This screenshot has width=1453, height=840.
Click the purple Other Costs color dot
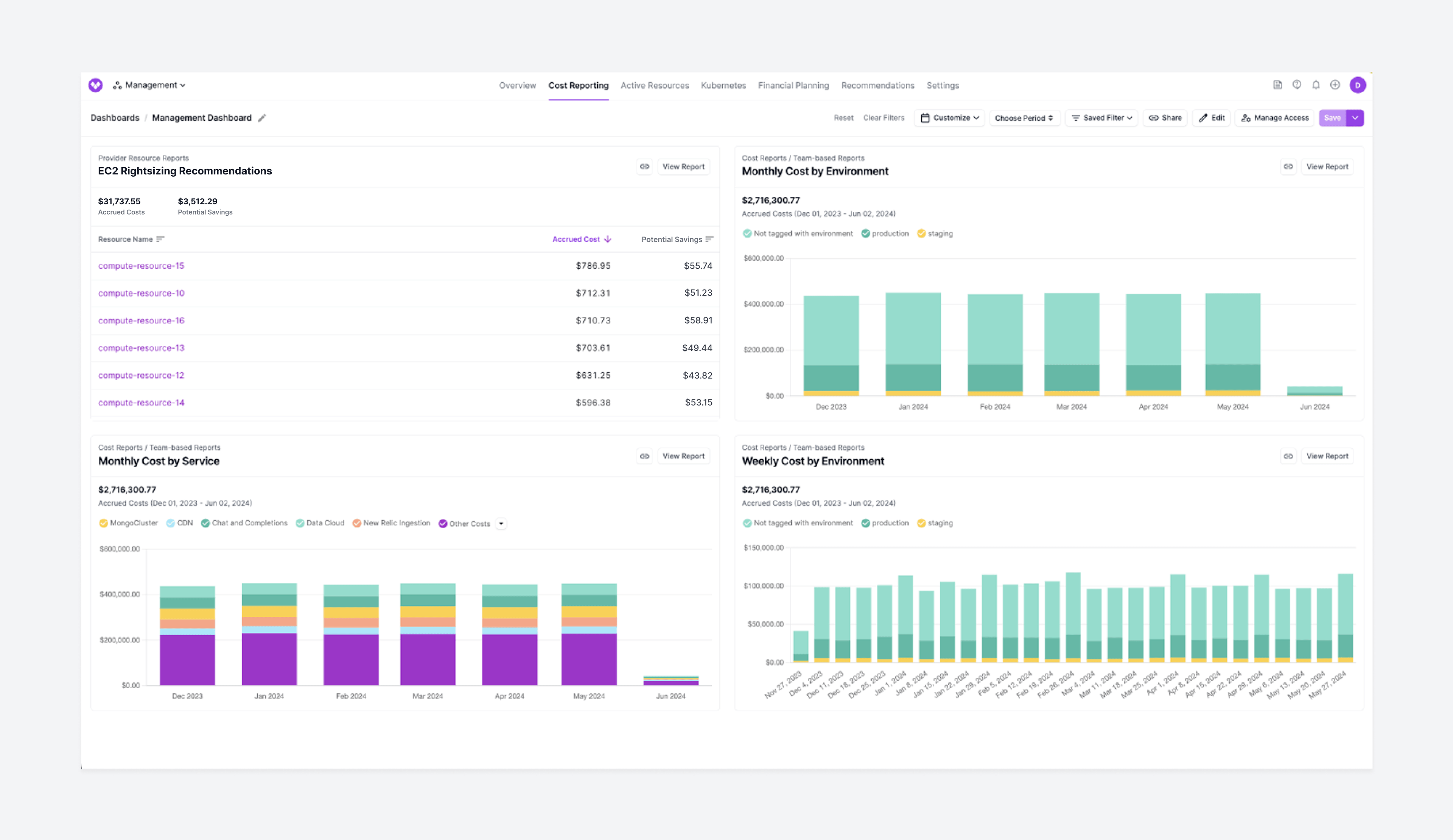pos(443,523)
